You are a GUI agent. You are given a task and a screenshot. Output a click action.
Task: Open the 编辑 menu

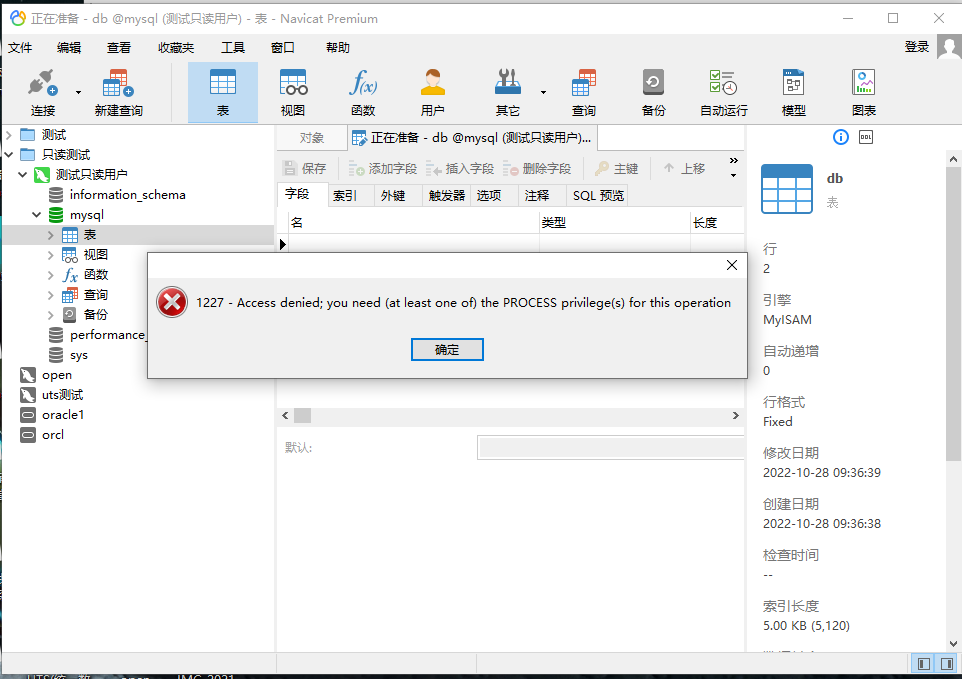tap(69, 48)
